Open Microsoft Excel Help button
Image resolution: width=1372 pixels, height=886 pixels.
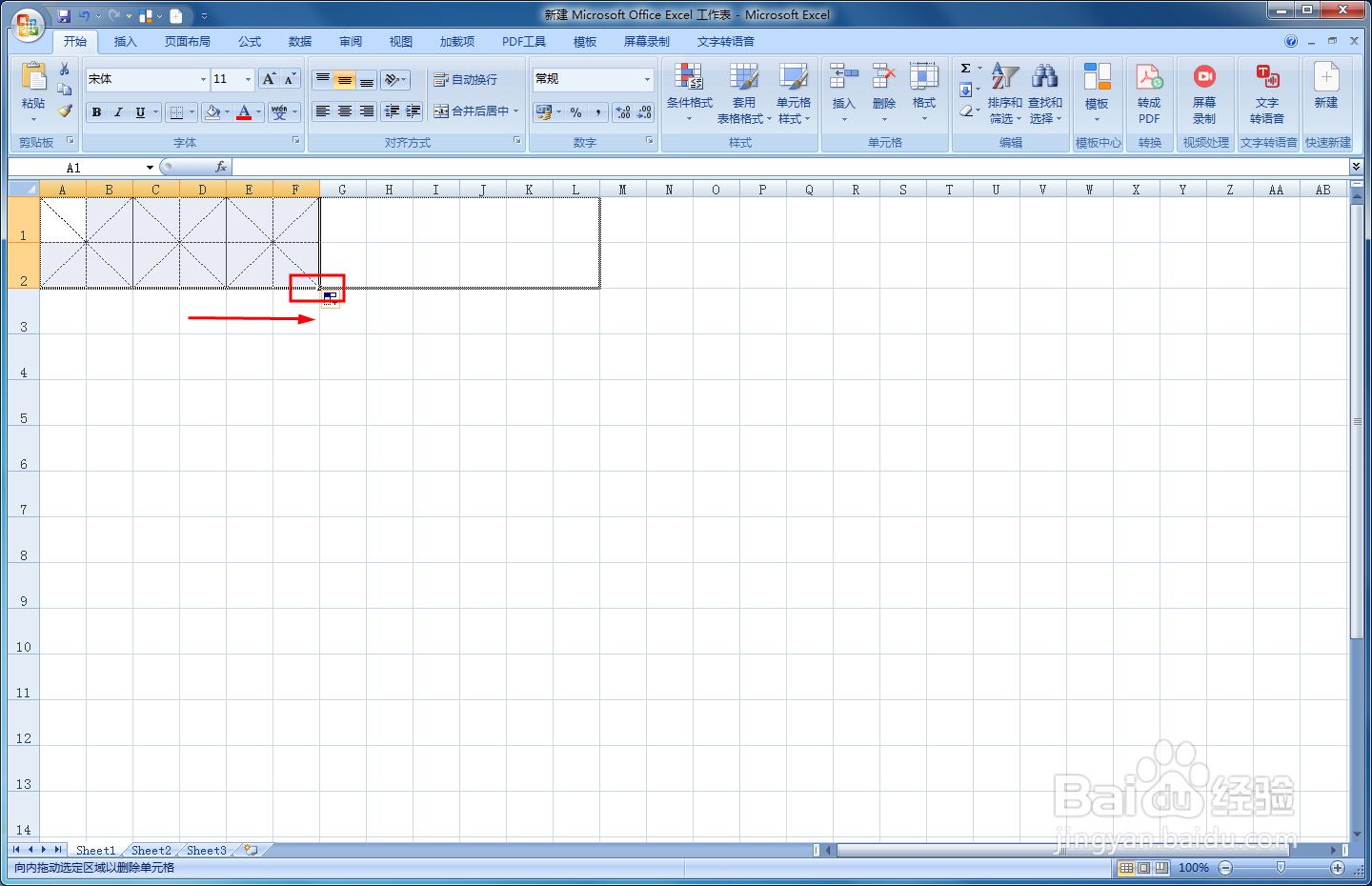click(1291, 41)
